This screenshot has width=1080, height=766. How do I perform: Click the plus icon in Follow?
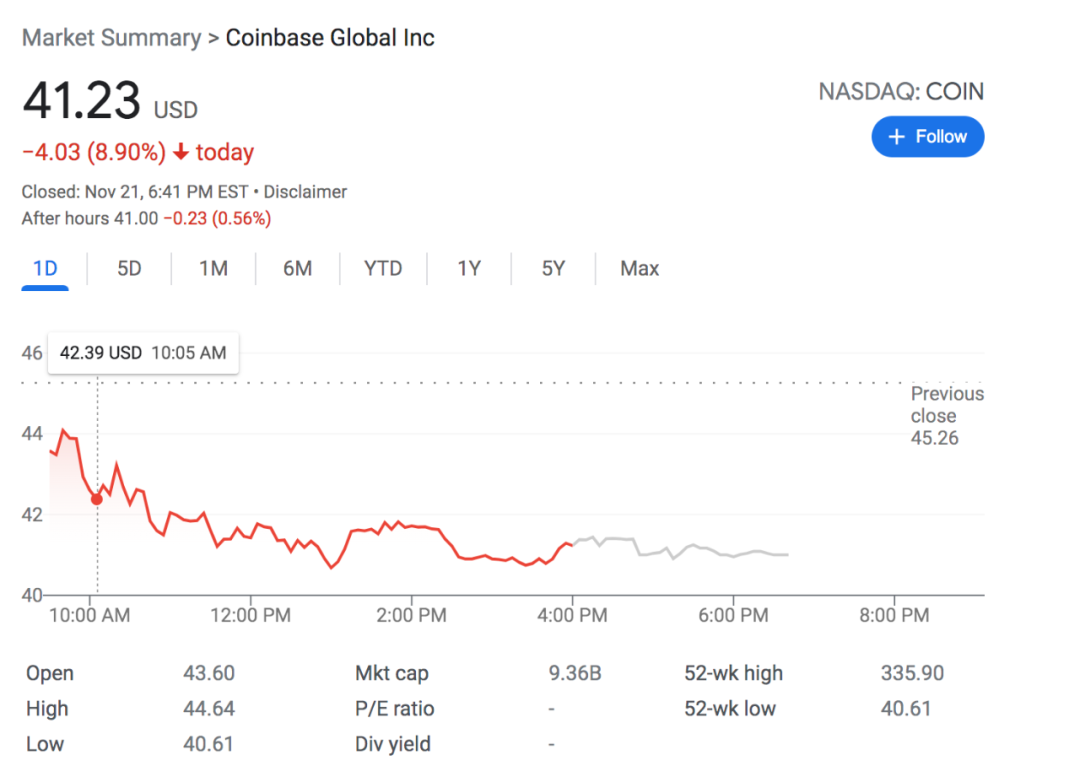[x=896, y=137]
